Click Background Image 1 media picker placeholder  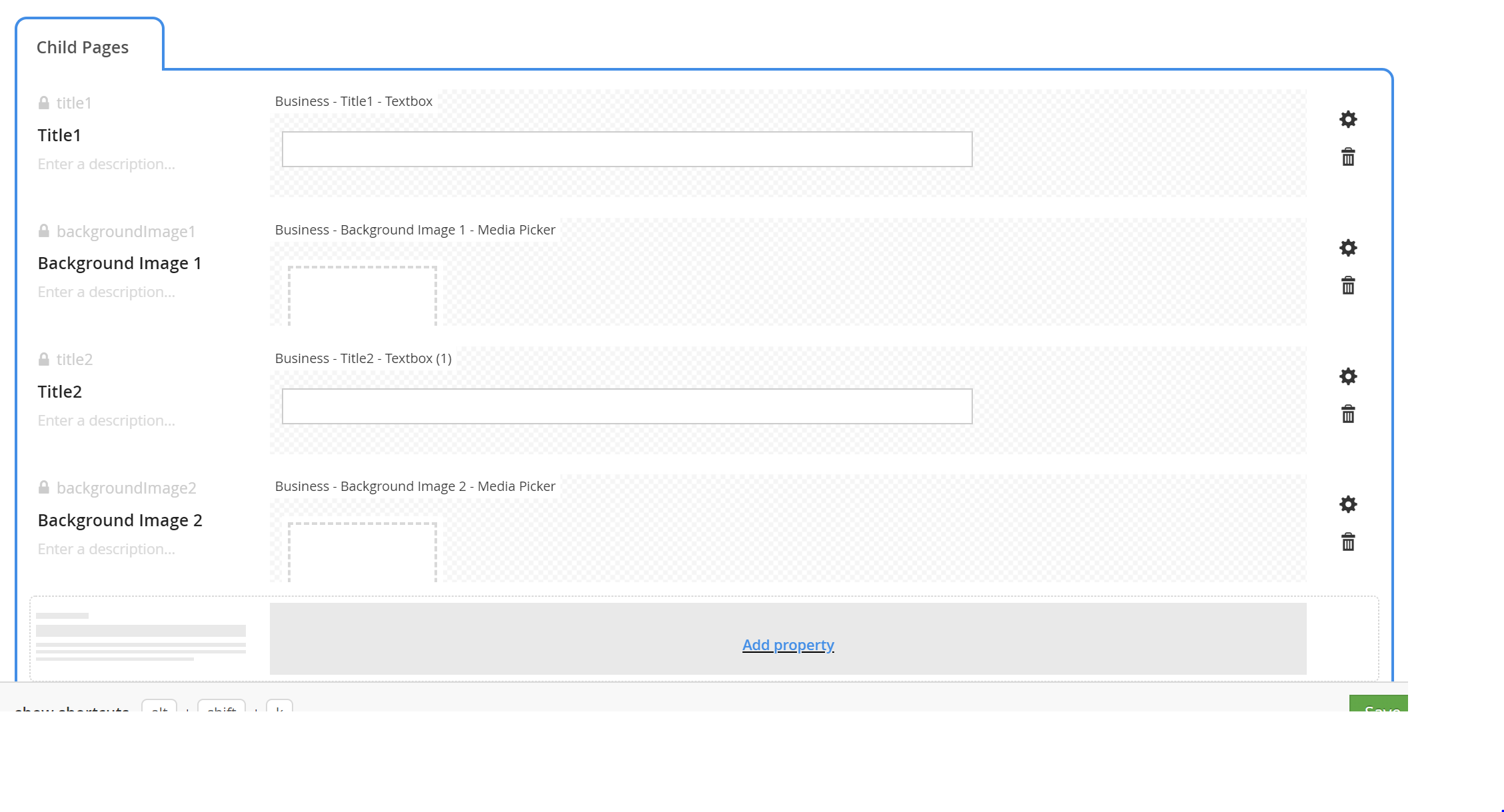(x=363, y=296)
